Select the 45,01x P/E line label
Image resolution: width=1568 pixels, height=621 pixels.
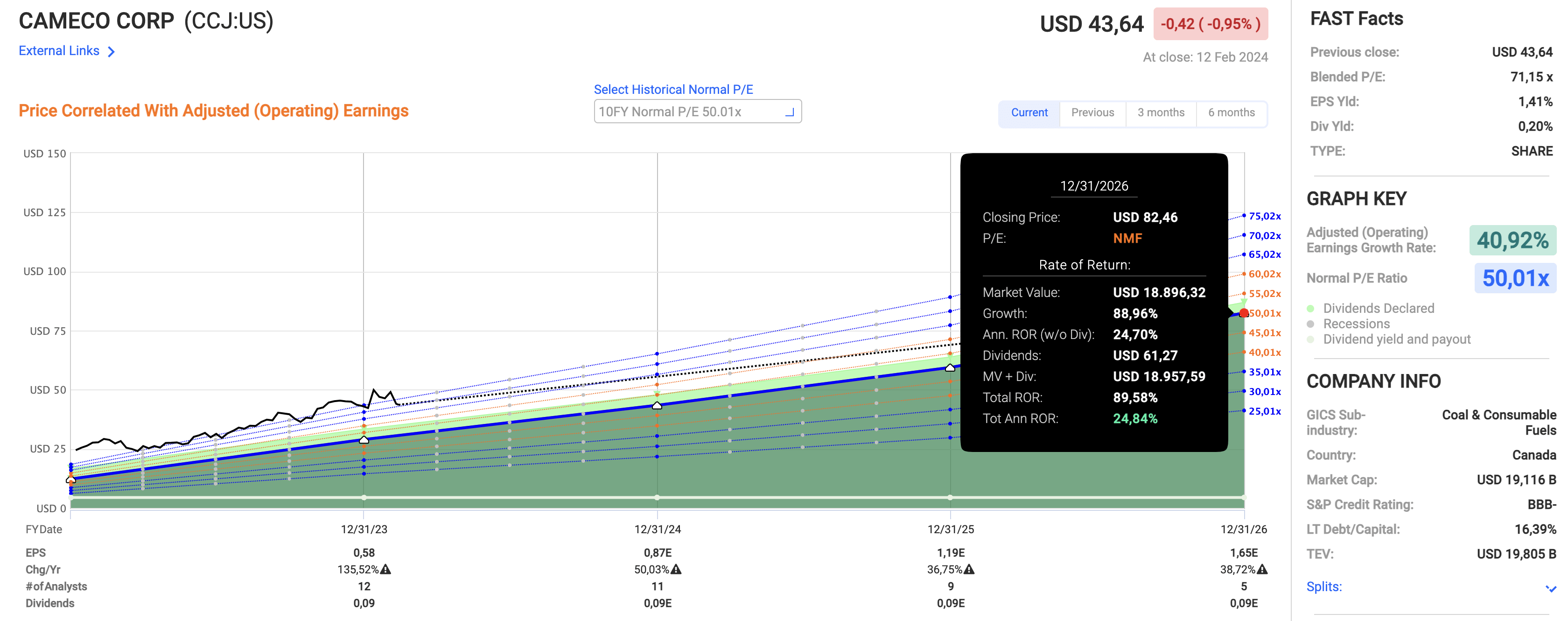[x=1264, y=333]
